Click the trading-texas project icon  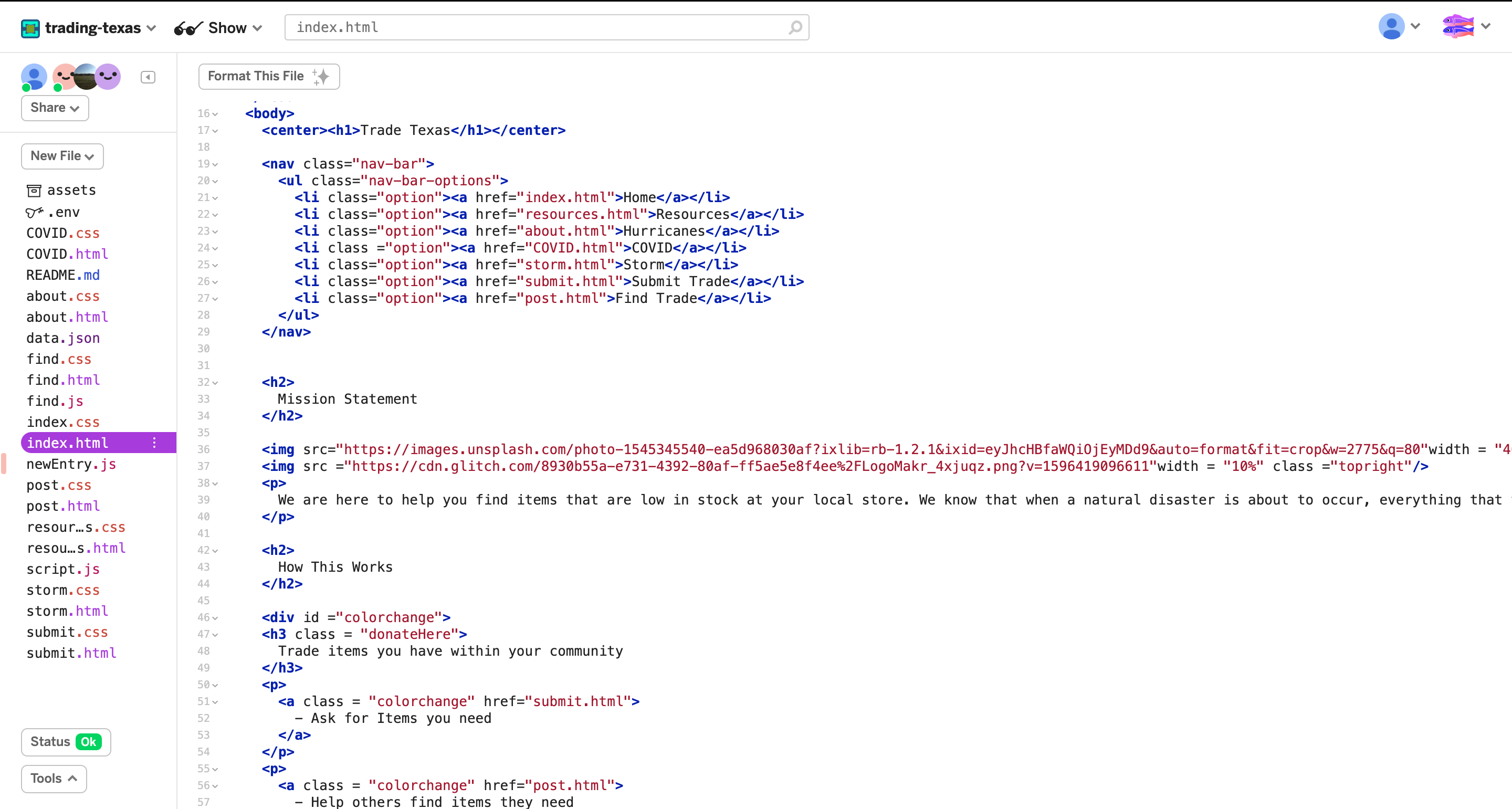point(30,28)
